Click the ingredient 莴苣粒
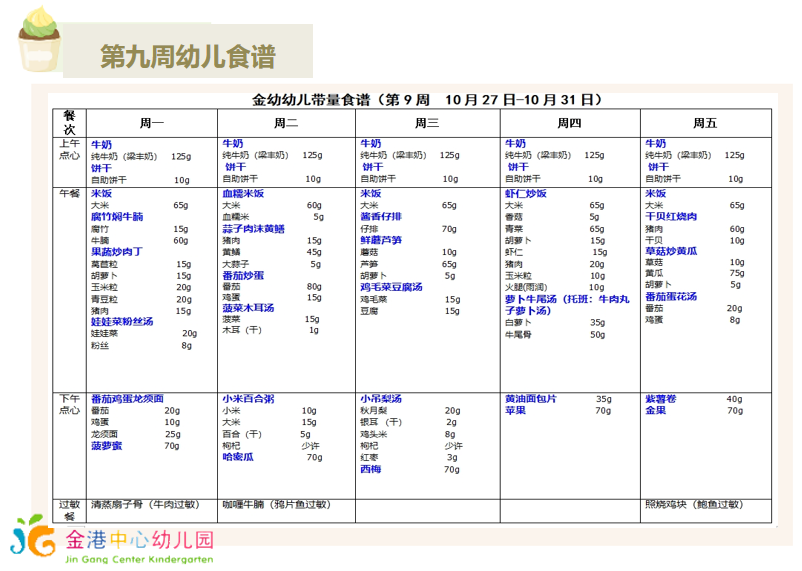Viewport: 802px width, 571px height. [x=104, y=264]
